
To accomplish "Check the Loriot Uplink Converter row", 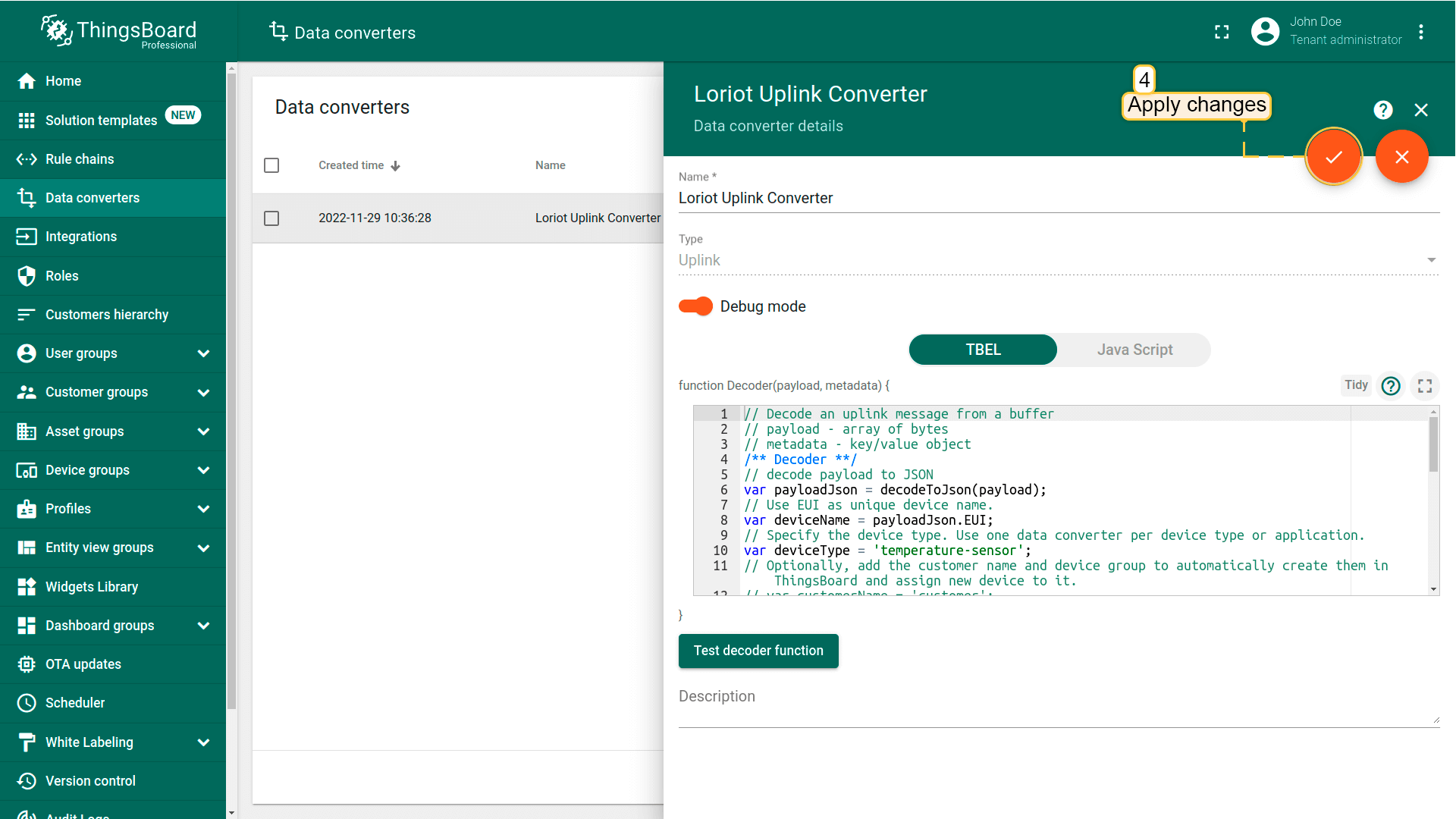I will pos(271,218).
